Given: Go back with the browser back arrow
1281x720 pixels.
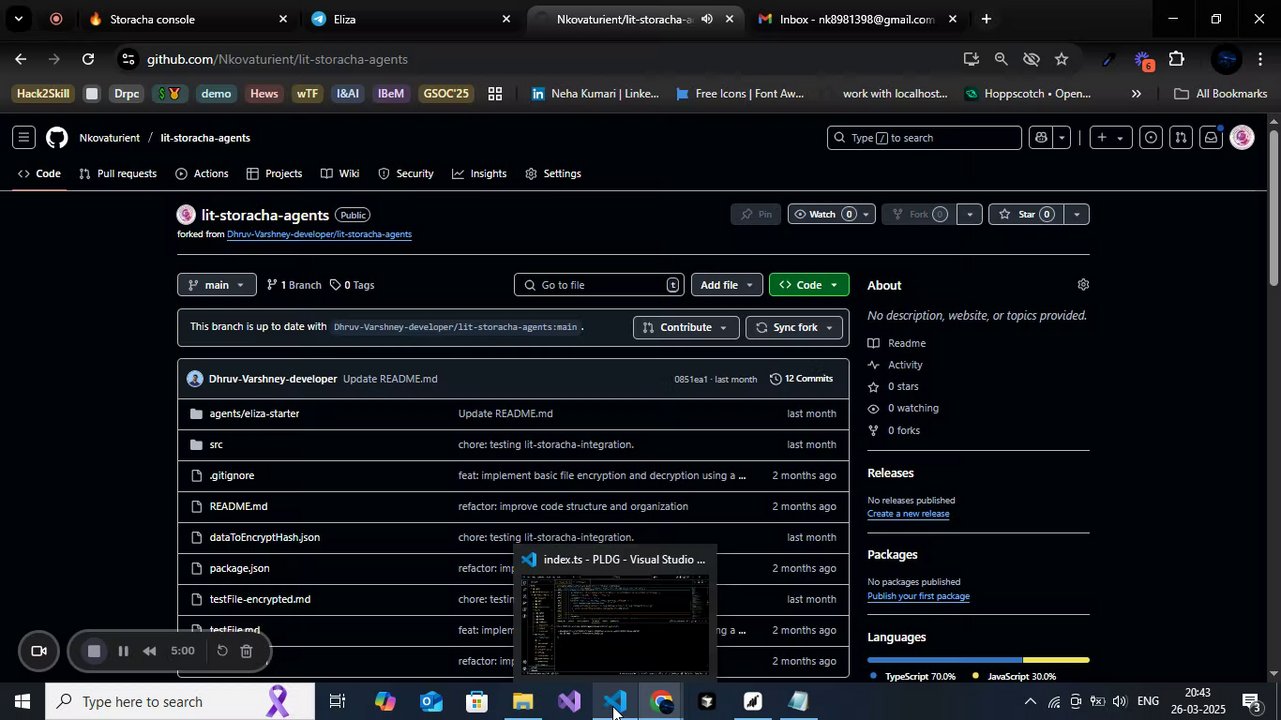Looking at the screenshot, I should tap(20, 59).
